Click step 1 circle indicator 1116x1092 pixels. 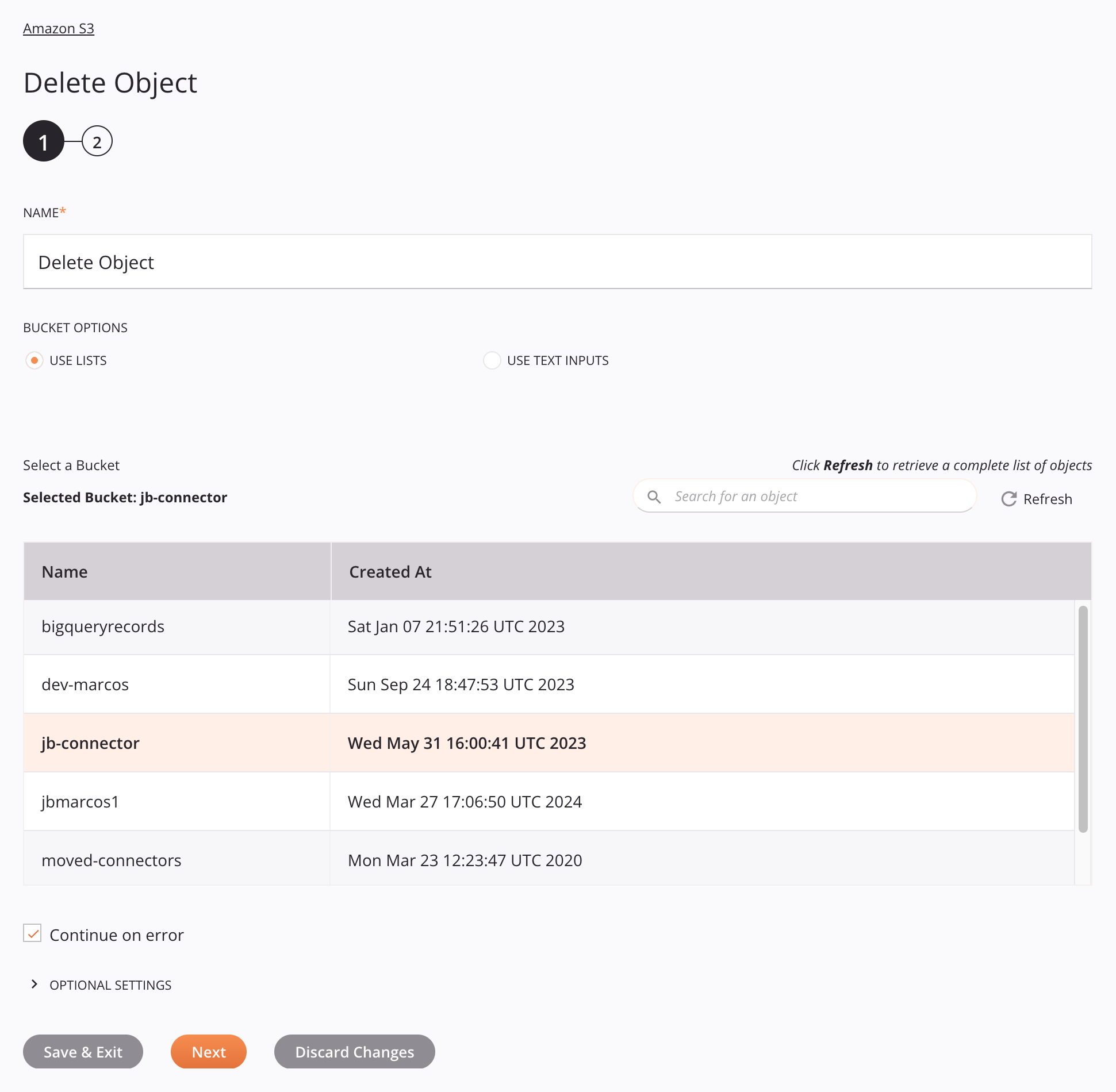(44, 141)
